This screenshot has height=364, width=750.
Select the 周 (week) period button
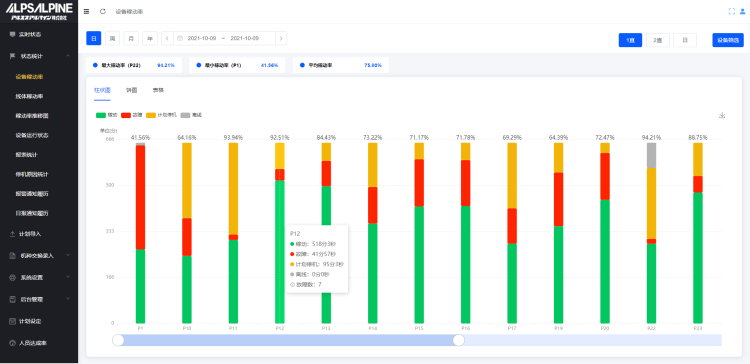(112, 38)
